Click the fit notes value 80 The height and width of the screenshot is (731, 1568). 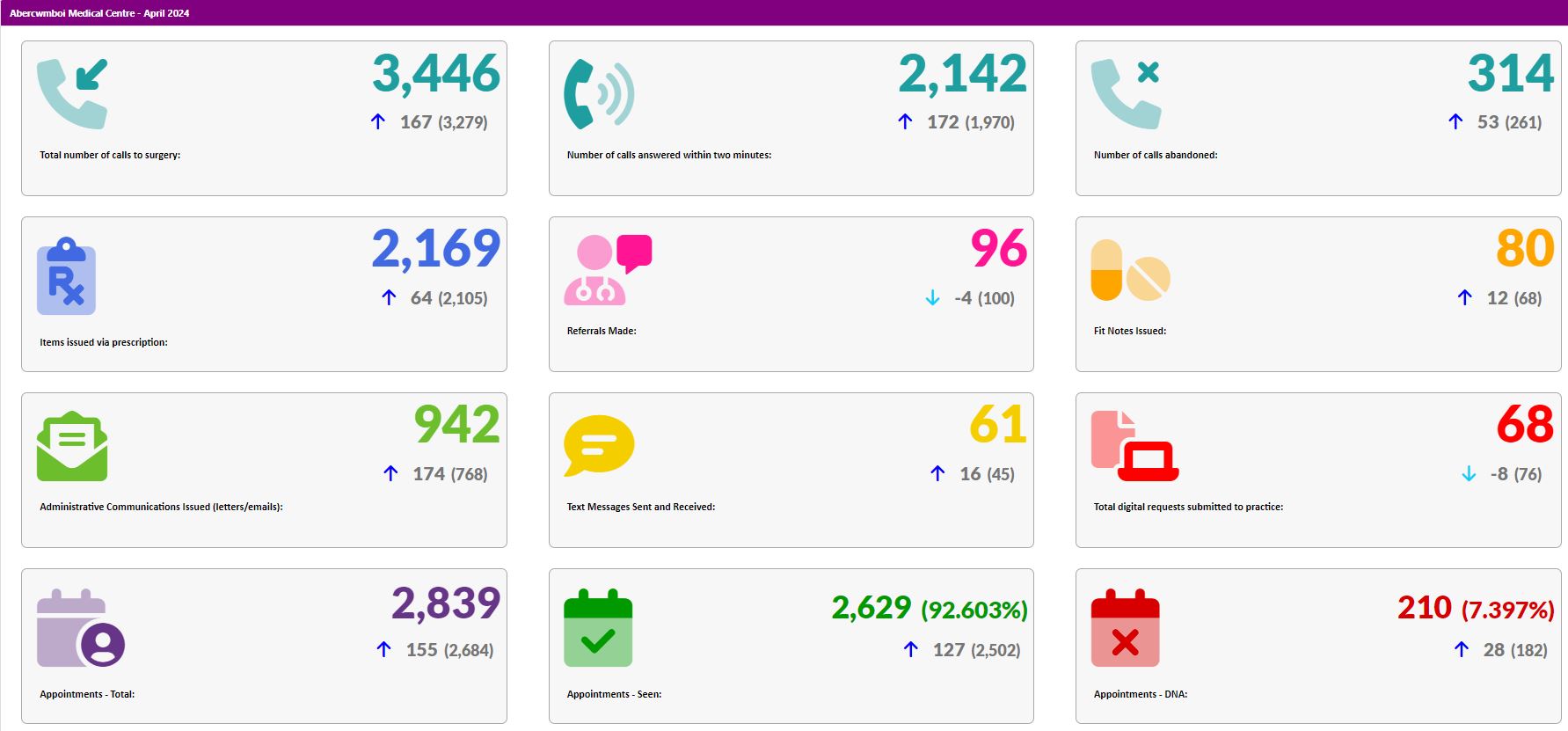[x=1526, y=249]
